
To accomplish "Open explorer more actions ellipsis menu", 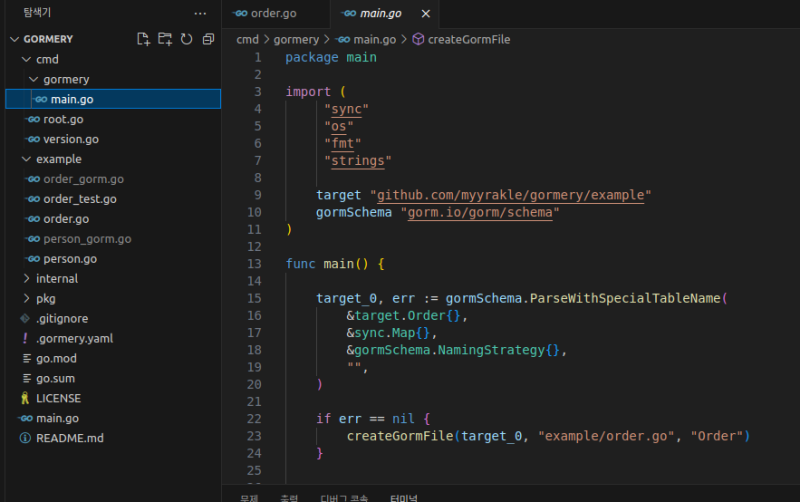I will click(200, 13).
